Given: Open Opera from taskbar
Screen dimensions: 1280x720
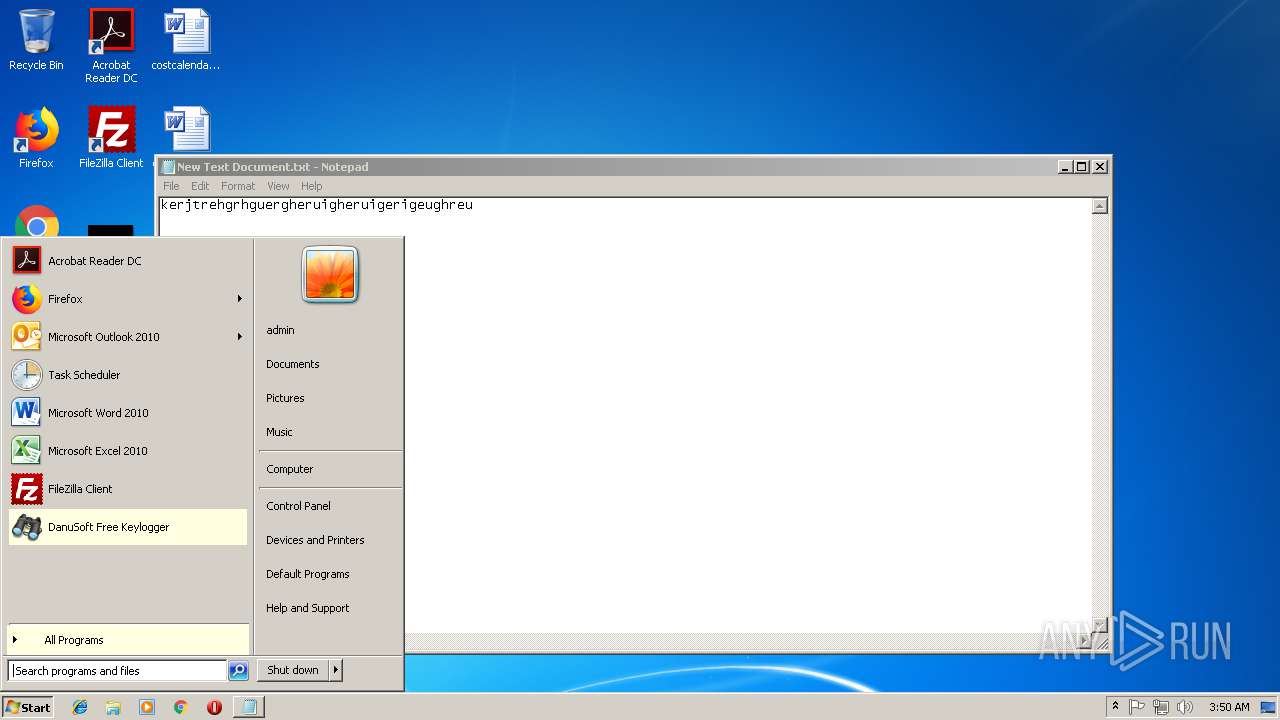Looking at the screenshot, I should click(214, 707).
